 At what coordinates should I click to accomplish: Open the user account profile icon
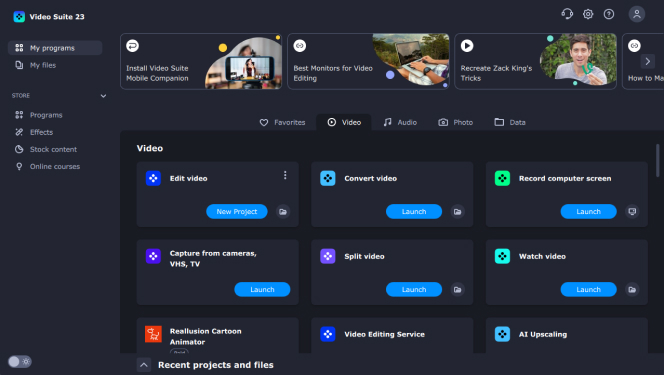[x=636, y=14]
